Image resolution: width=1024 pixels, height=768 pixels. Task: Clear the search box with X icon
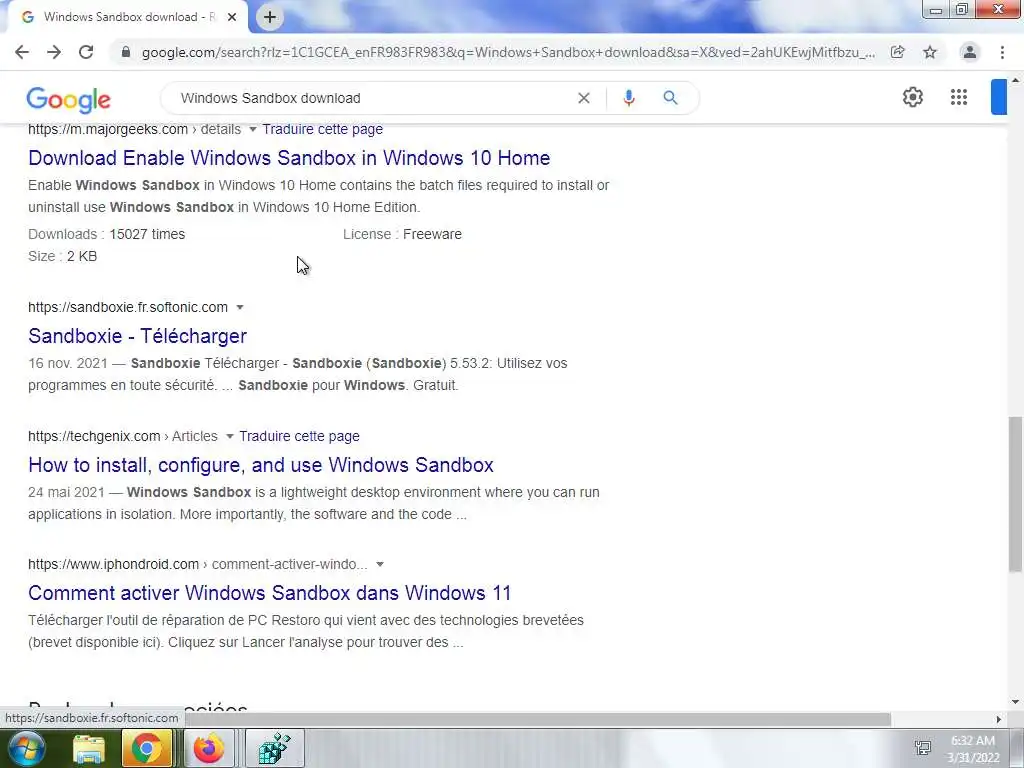[584, 98]
